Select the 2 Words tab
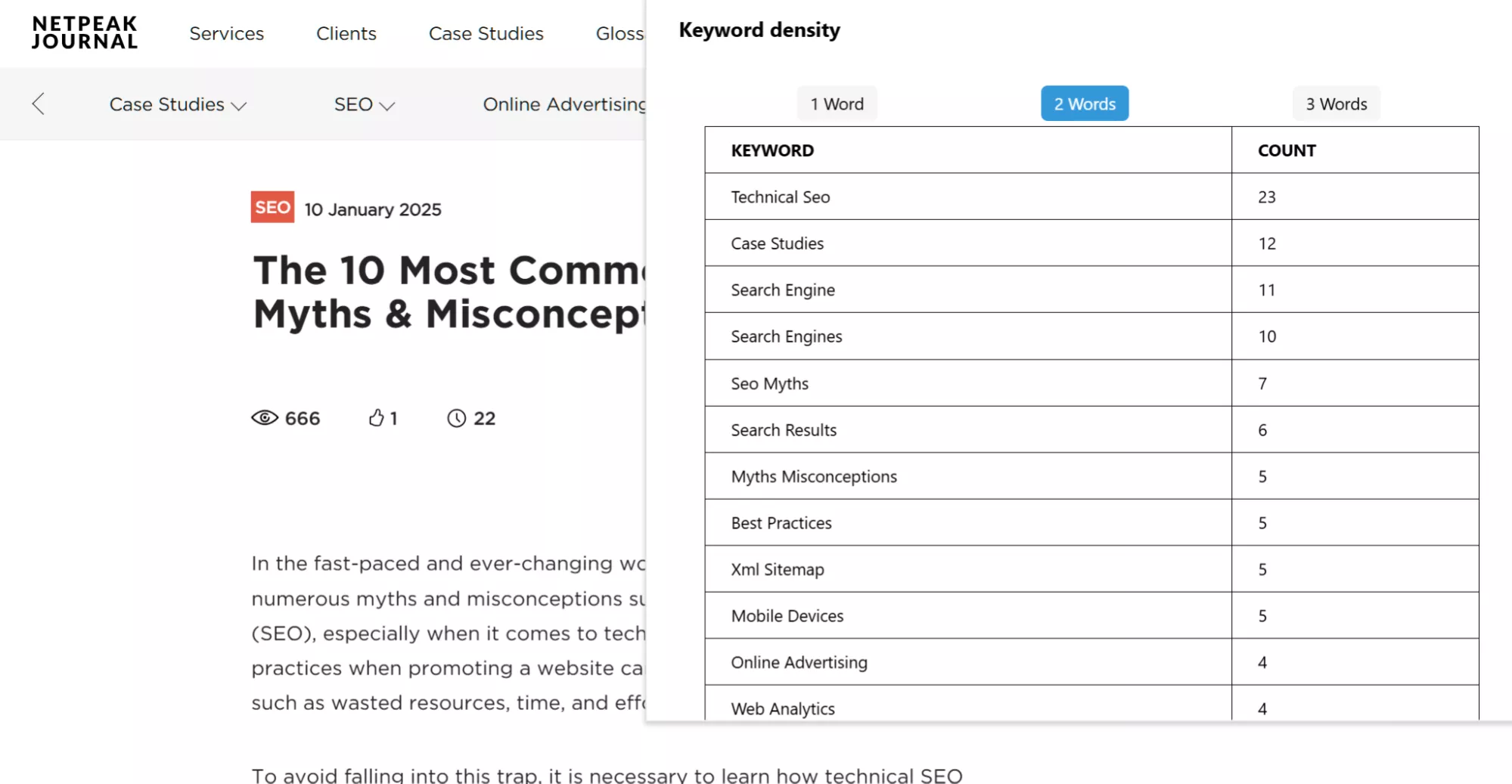1512x784 pixels. click(x=1084, y=104)
